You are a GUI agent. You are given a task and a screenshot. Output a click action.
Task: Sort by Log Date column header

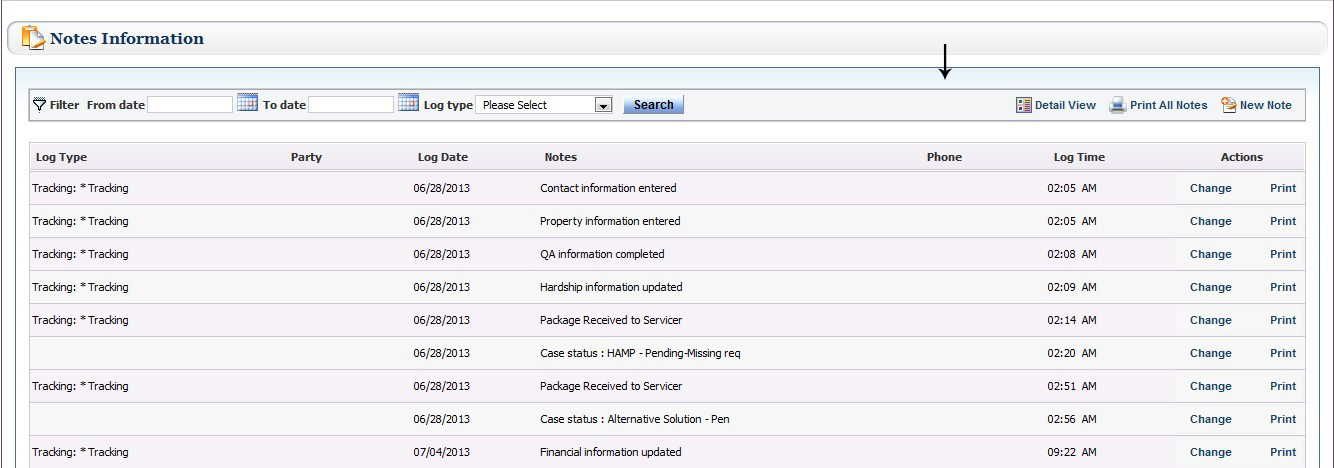click(443, 157)
